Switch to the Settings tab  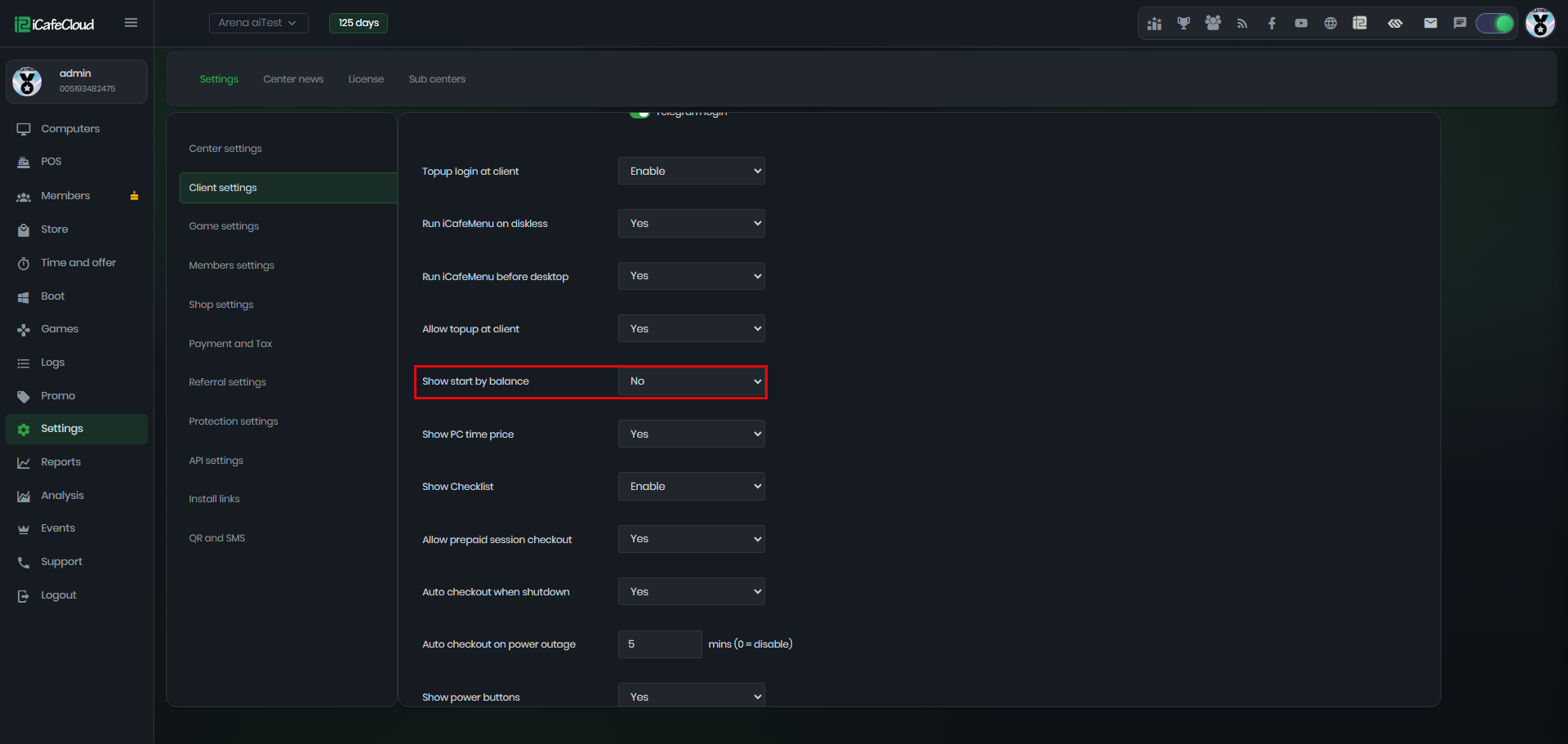tap(219, 79)
